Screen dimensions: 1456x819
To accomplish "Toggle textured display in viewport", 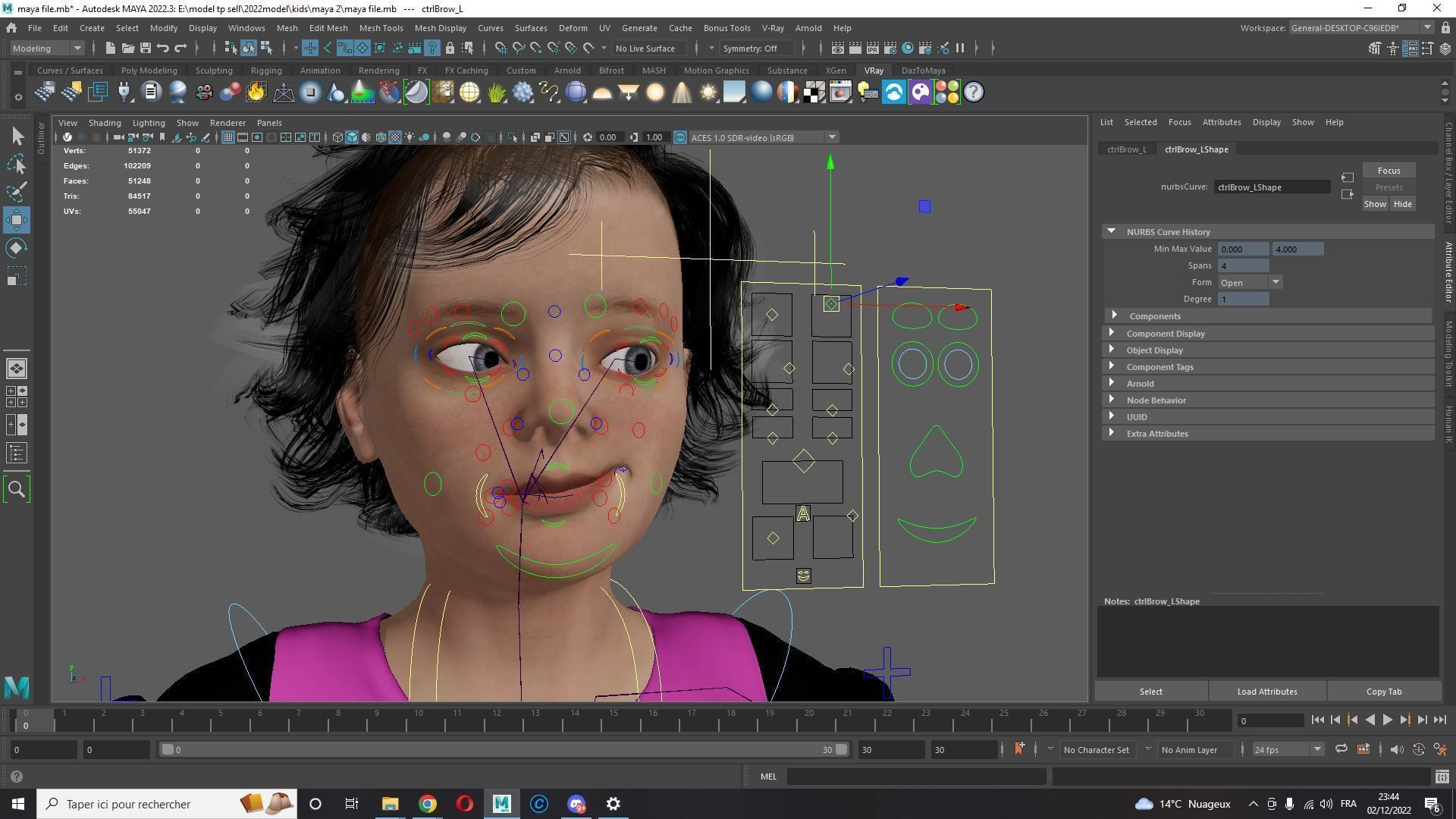I will coord(395,137).
